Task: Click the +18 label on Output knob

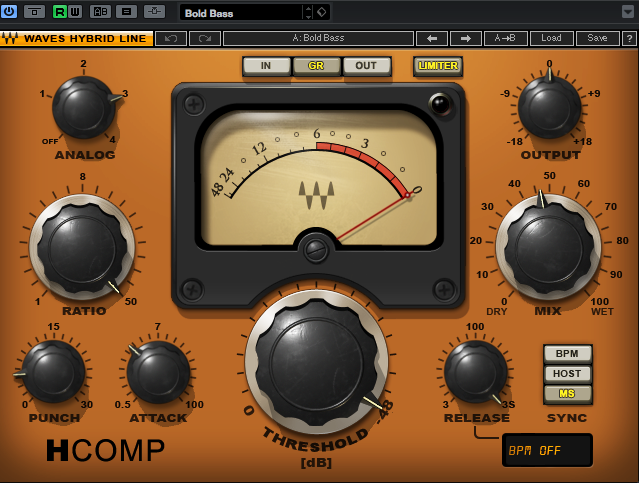Action: coord(583,142)
